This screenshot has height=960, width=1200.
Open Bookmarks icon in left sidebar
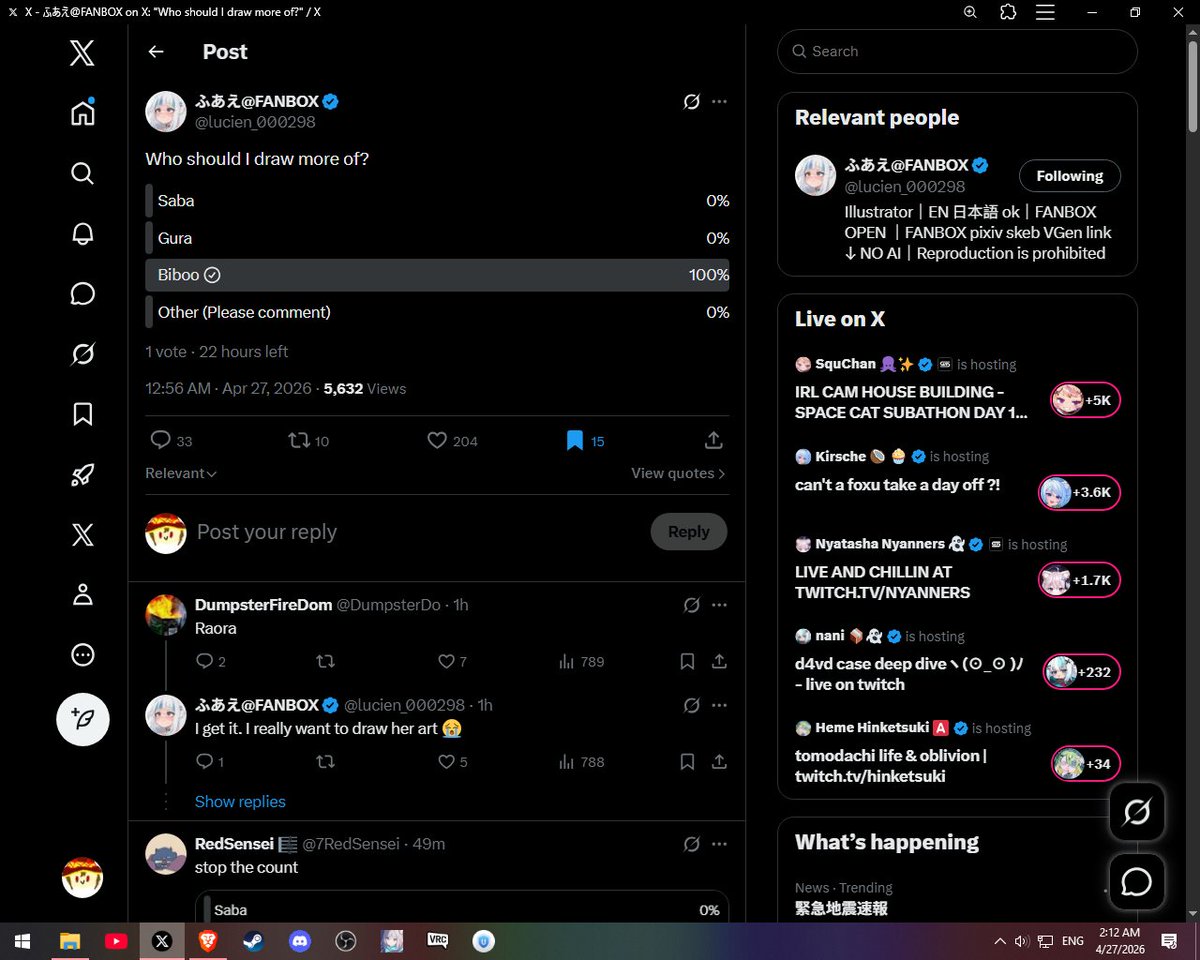coord(82,414)
